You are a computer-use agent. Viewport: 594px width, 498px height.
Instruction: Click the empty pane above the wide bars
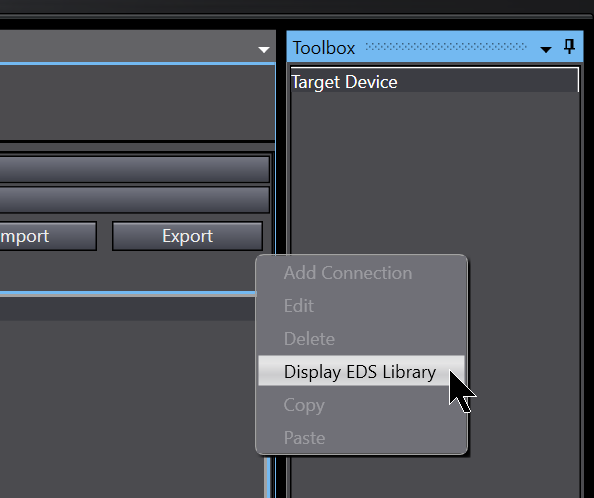pyautogui.click(x=137, y=102)
